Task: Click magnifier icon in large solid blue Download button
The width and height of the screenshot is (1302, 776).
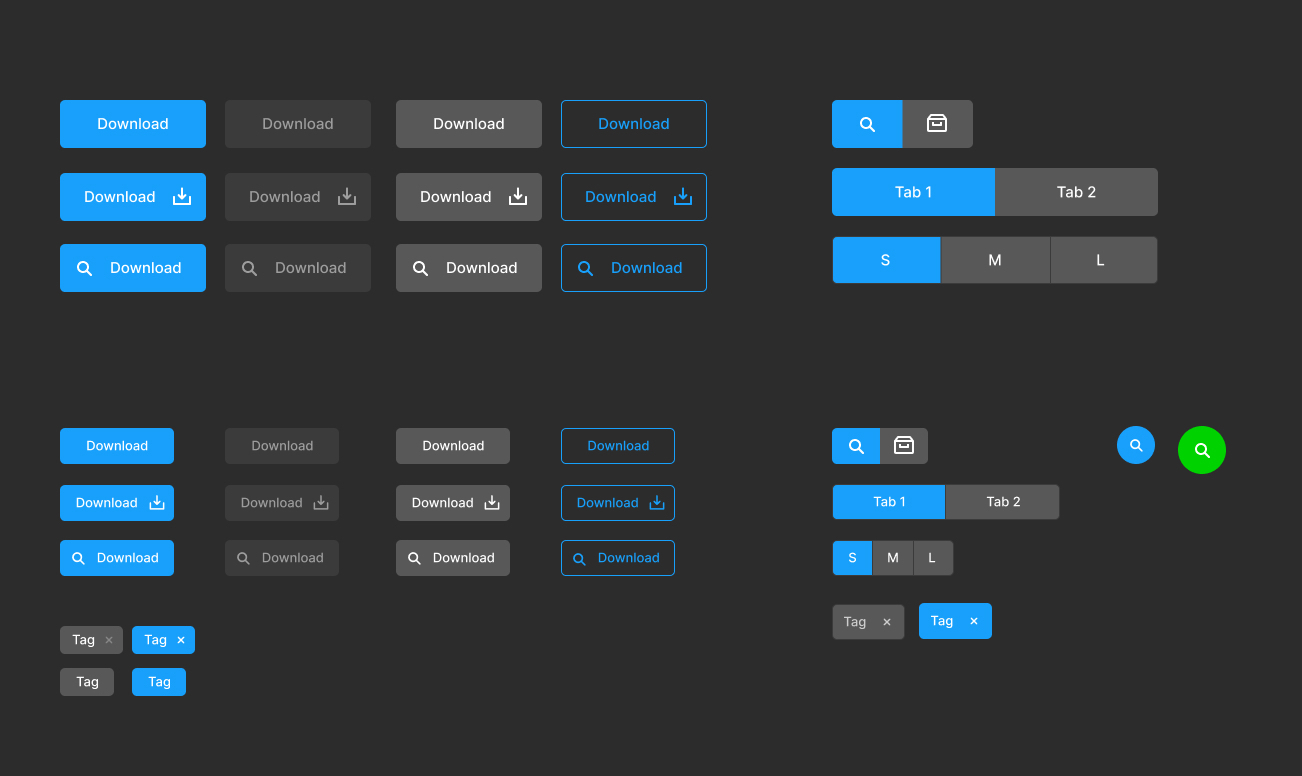Action: (85, 268)
